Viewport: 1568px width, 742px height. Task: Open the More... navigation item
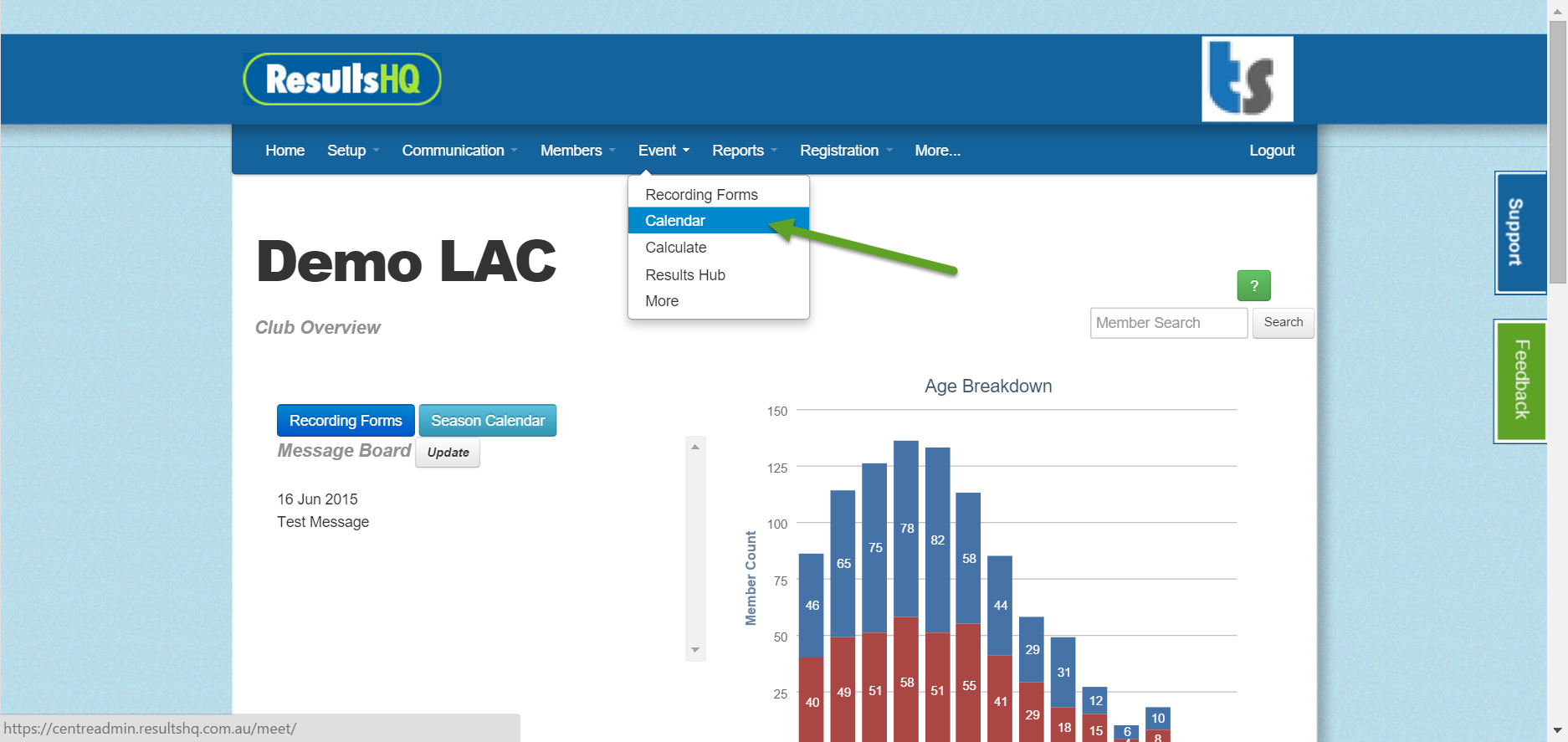(x=937, y=151)
